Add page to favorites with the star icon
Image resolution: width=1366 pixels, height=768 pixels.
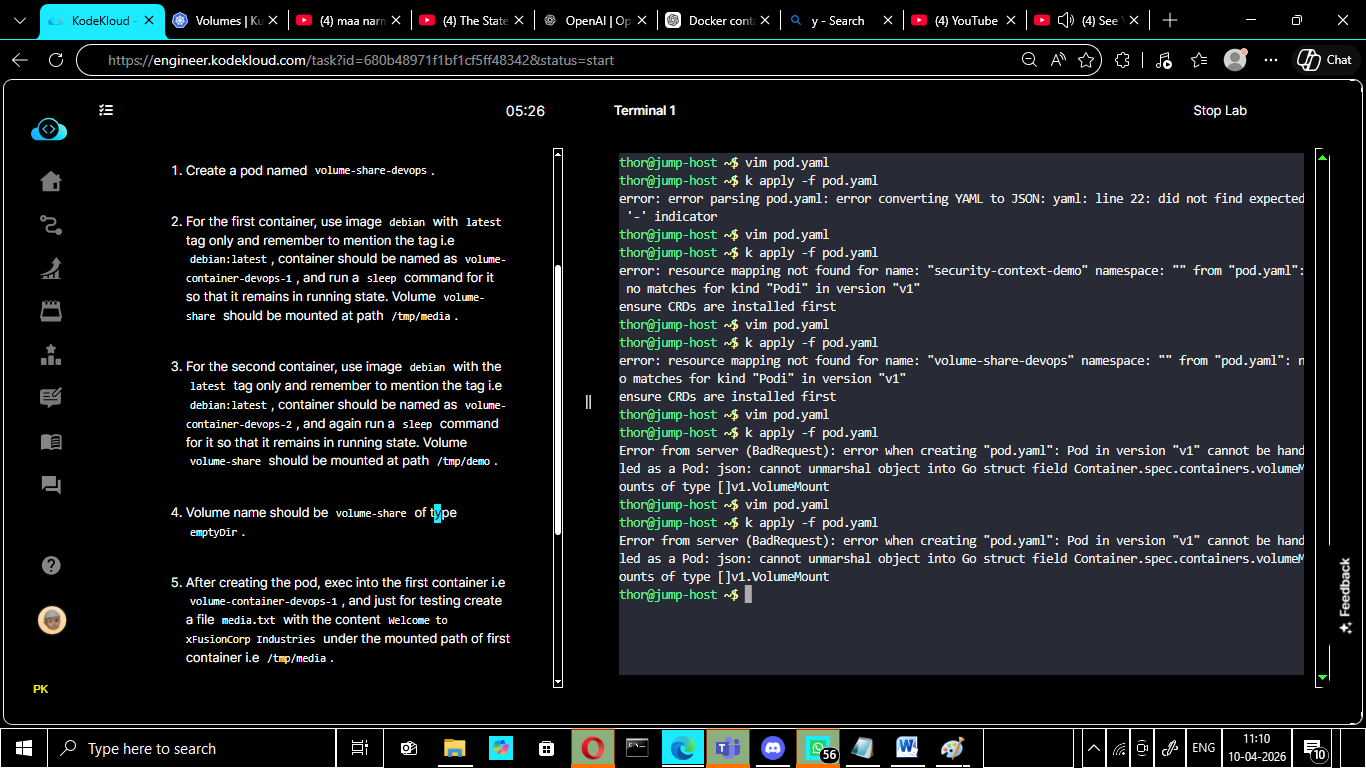[x=1086, y=60]
